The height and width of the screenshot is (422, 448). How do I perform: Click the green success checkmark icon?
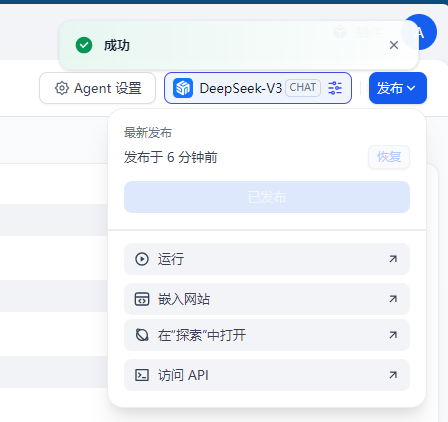pos(84,45)
